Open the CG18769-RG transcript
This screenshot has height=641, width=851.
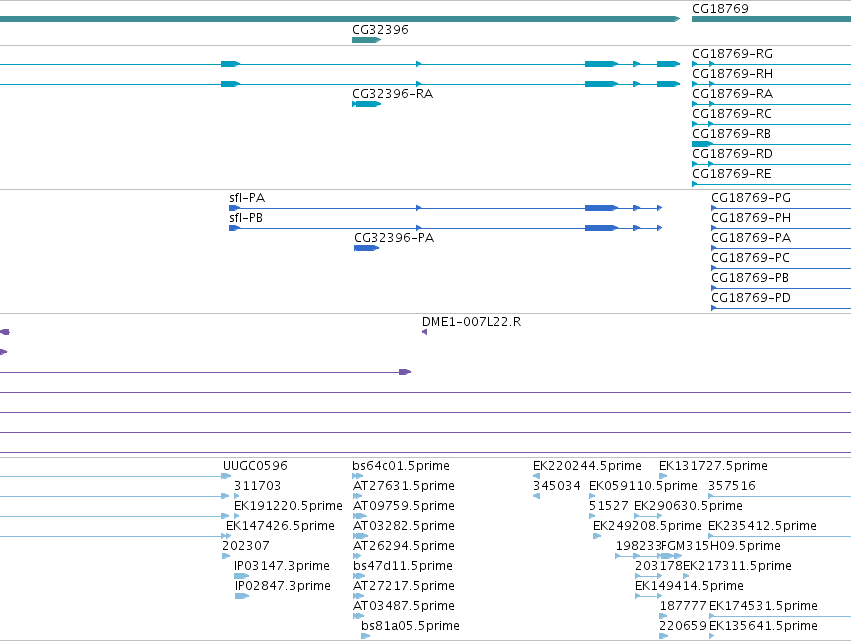coord(732,54)
